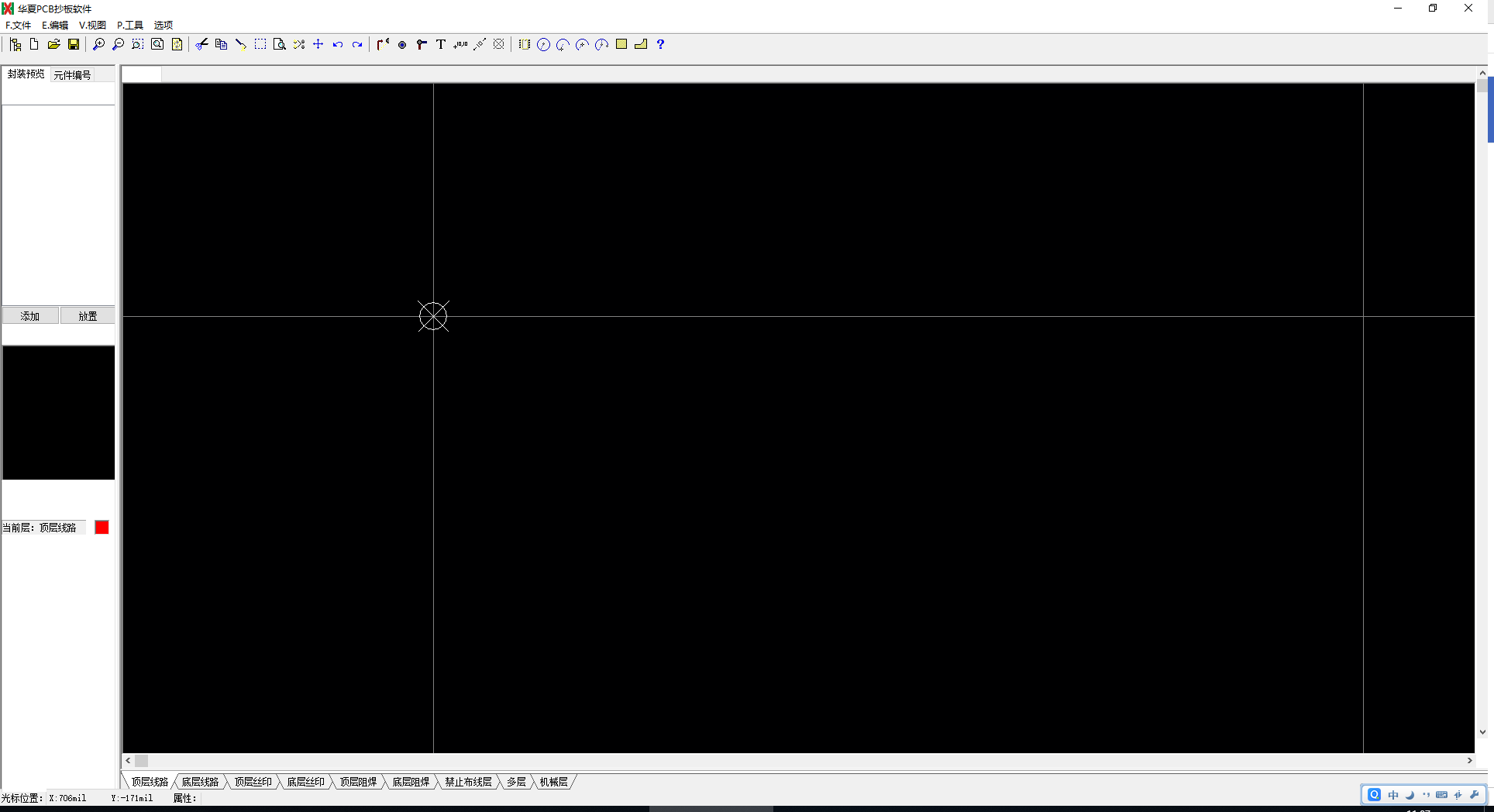Switch to the 封装预览 tab

(x=26, y=74)
